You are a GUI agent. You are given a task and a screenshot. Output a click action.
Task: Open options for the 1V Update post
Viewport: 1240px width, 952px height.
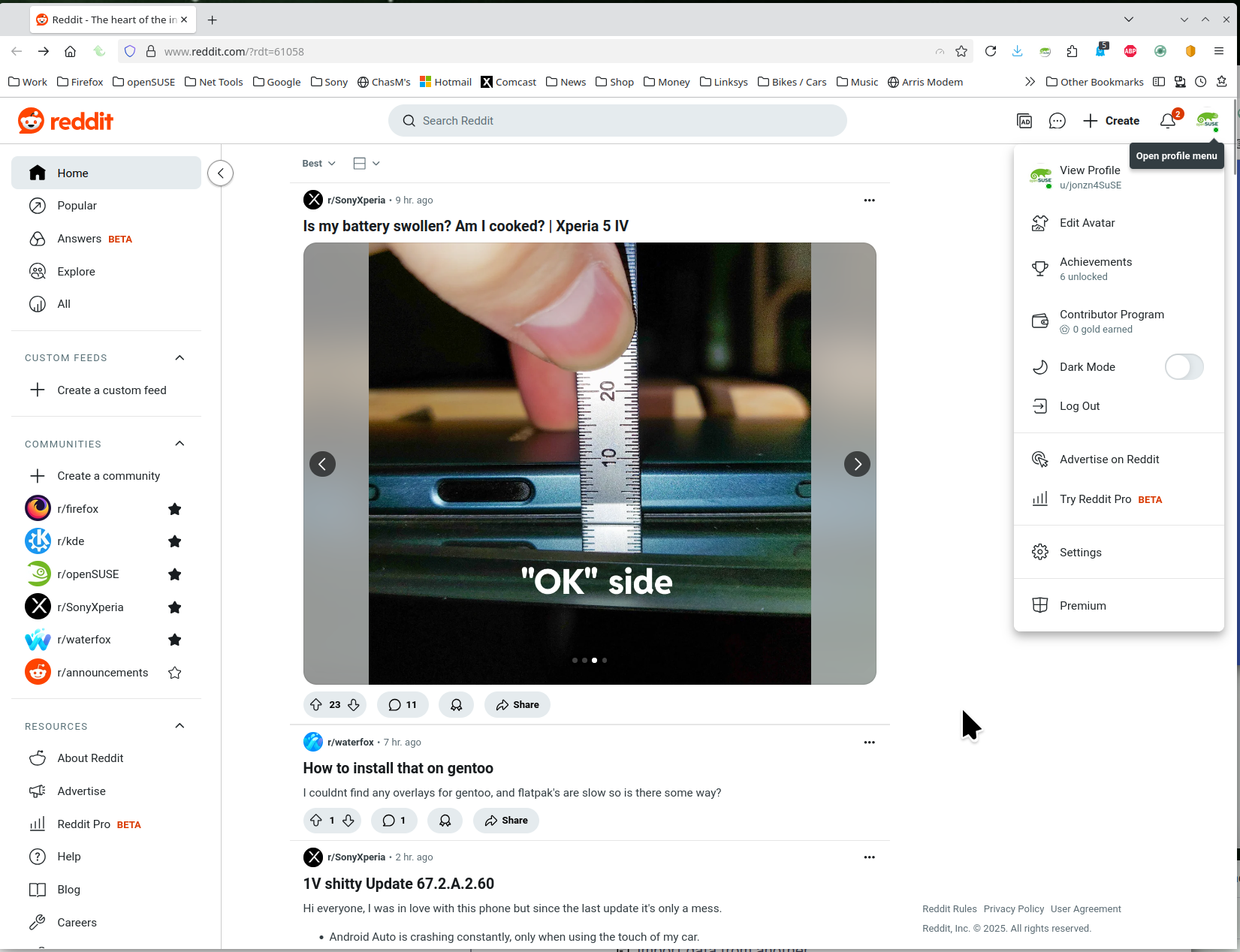[x=869, y=857]
